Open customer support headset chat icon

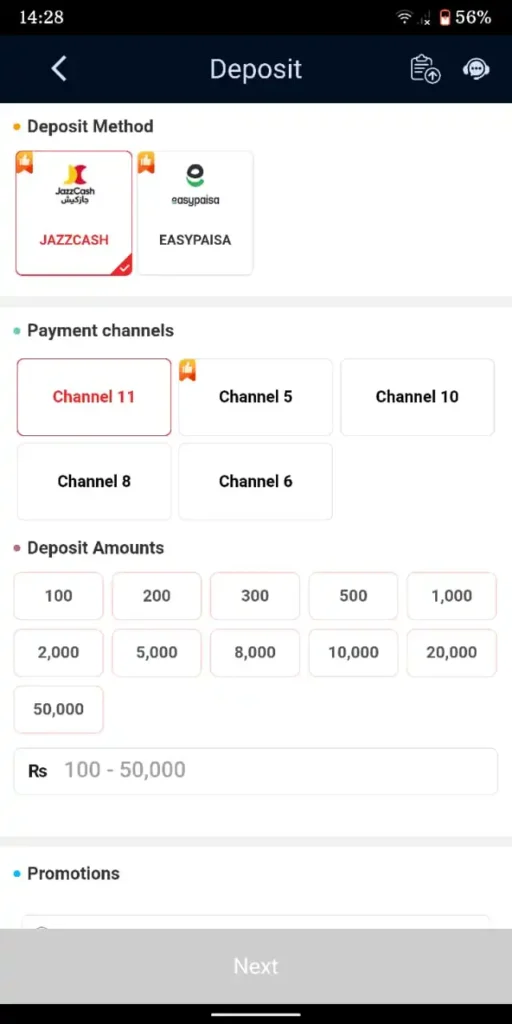click(x=476, y=69)
